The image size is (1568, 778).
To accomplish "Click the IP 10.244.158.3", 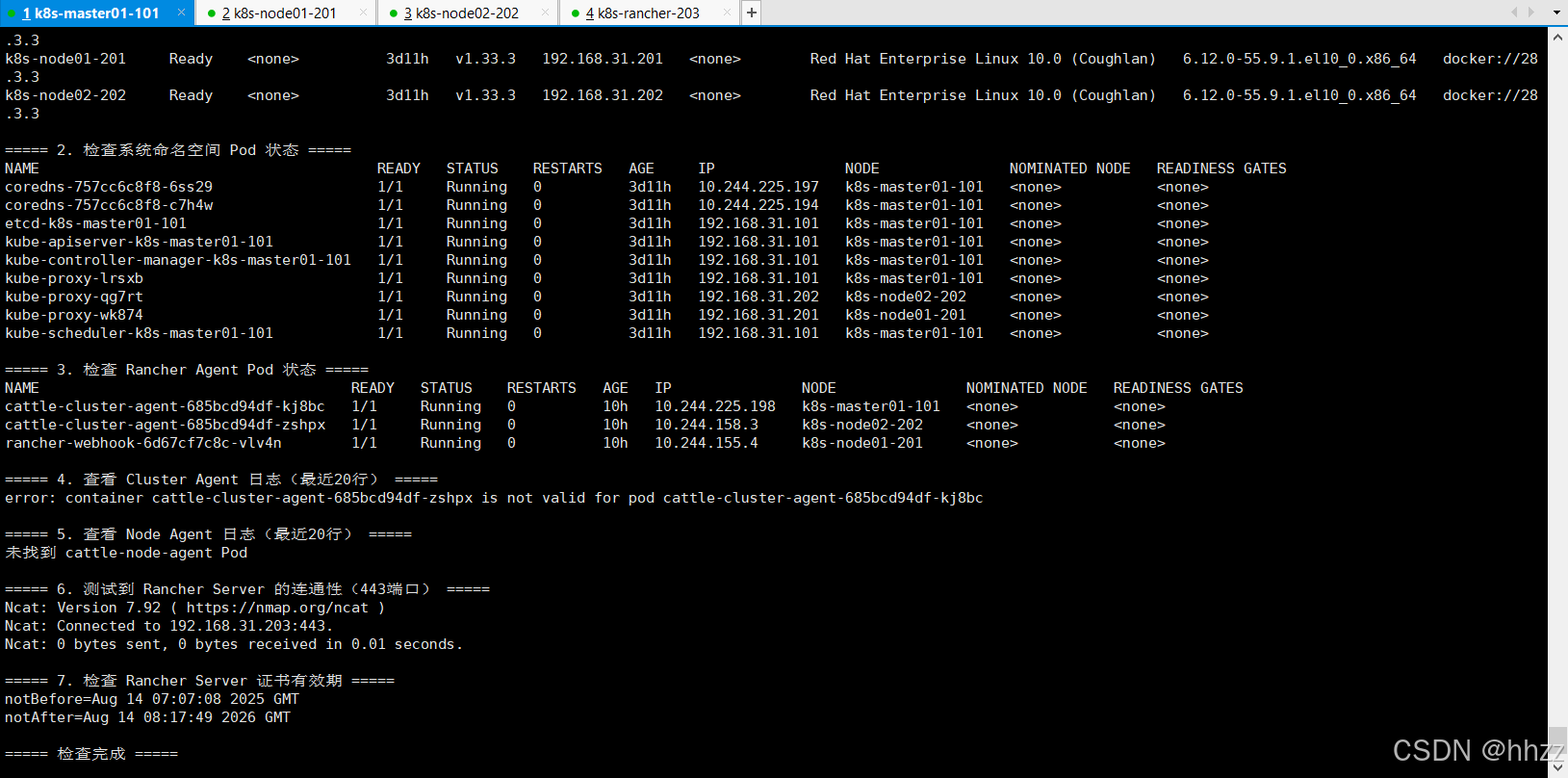I will (x=707, y=425).
